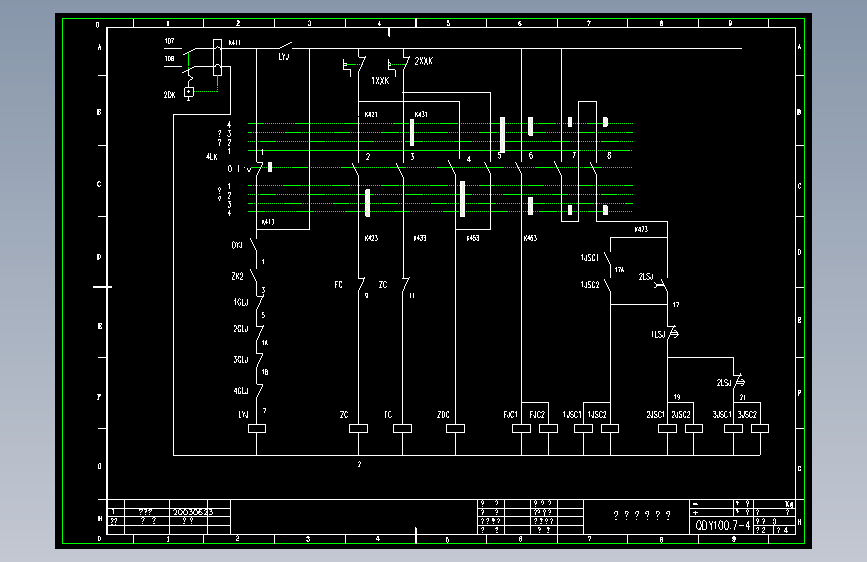Click the K463 node label
The image size is (867, 562).
(x=530, y=238)
